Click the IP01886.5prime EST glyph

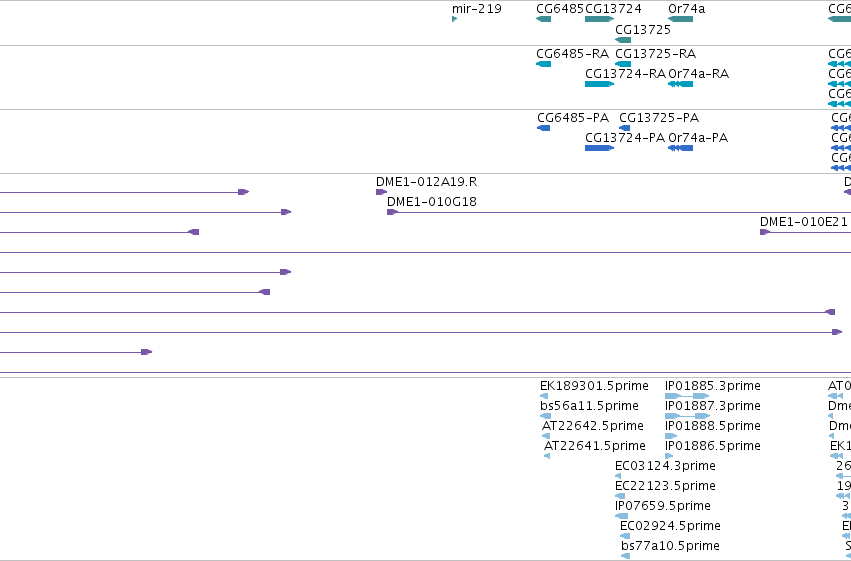coord(669,456)
